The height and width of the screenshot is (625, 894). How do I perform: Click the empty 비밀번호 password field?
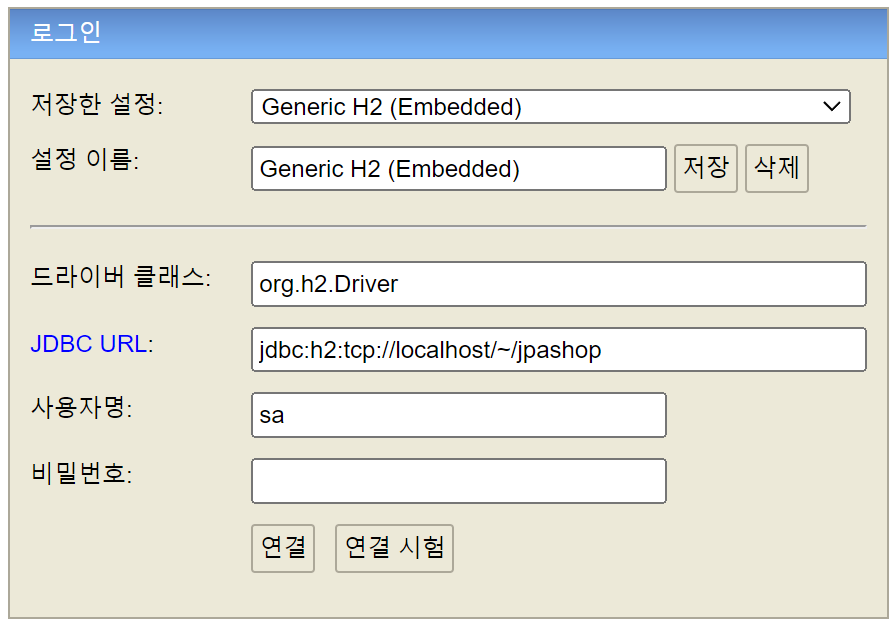click(x=458, y=481)
